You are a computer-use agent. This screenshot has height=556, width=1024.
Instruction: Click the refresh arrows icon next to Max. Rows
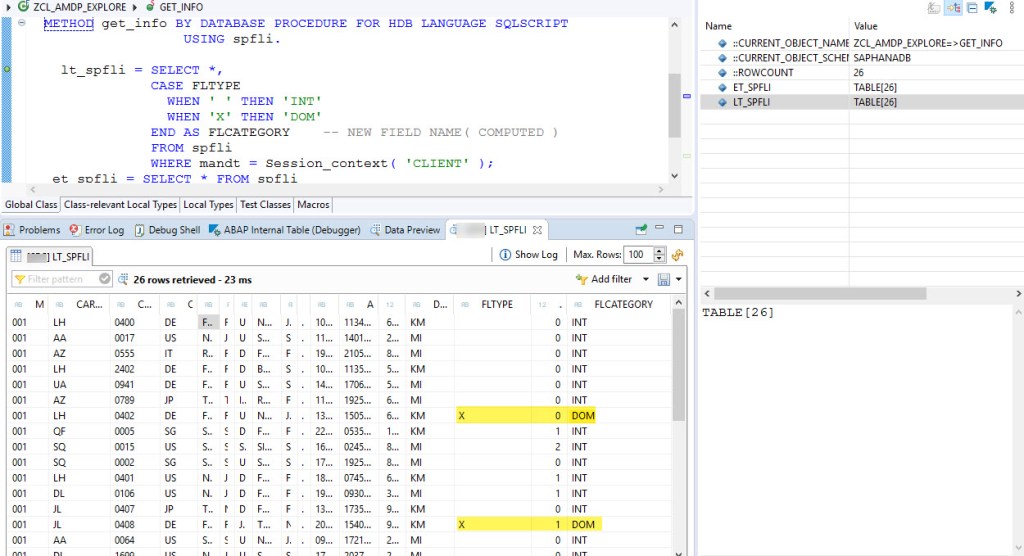pos(678,255)
